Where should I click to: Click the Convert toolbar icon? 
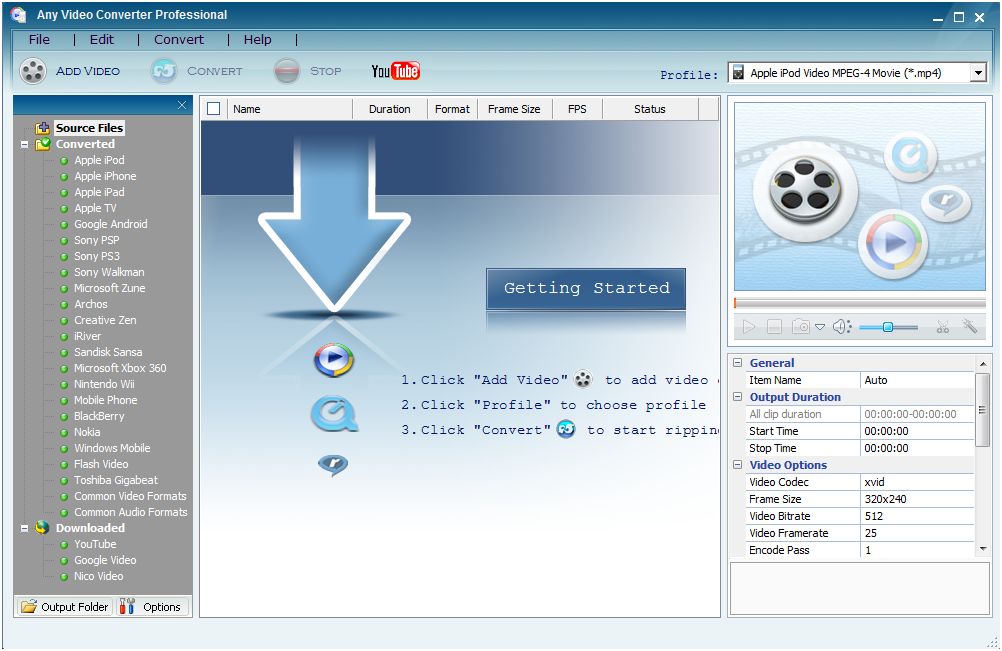tap(164, 71)
